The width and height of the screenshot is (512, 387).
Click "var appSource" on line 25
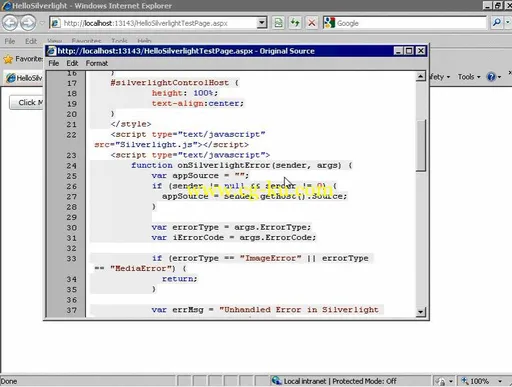(x=185, y=176)
